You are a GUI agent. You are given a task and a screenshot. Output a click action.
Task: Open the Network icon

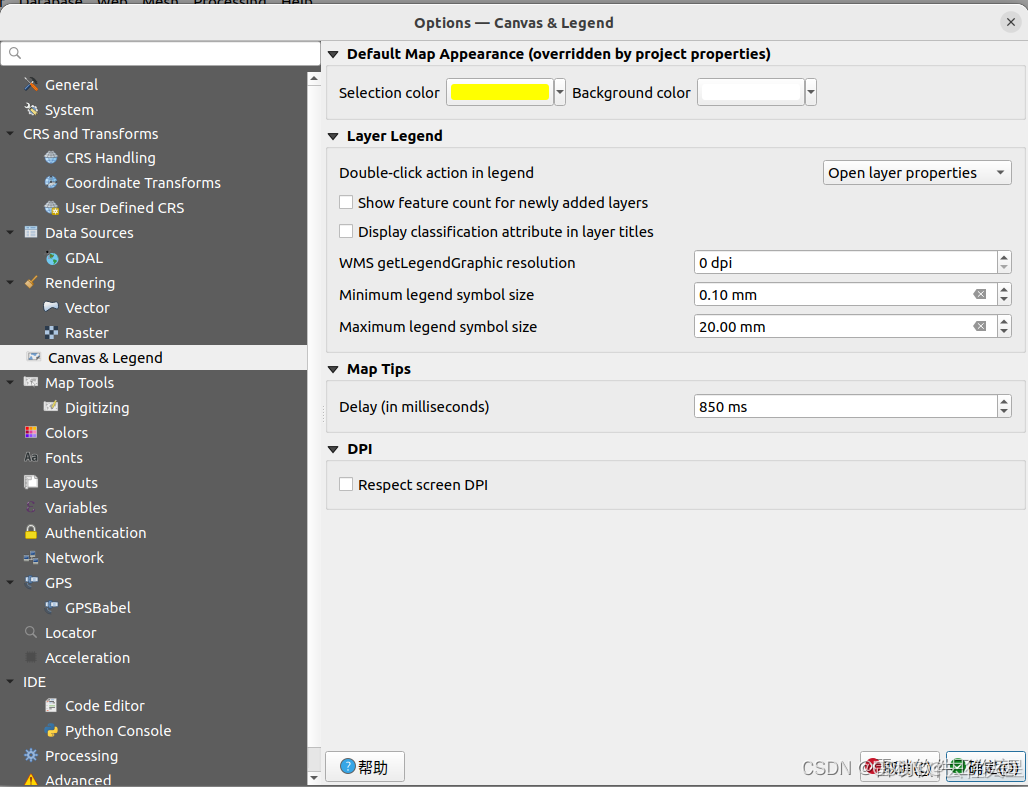(x=31, y=557)
